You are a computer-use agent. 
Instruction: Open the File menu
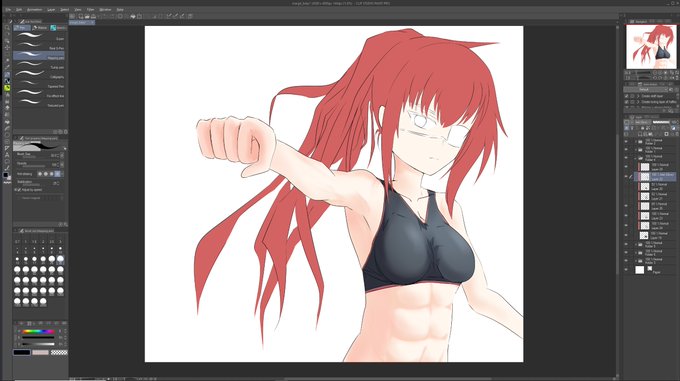[x=8, y=9]
